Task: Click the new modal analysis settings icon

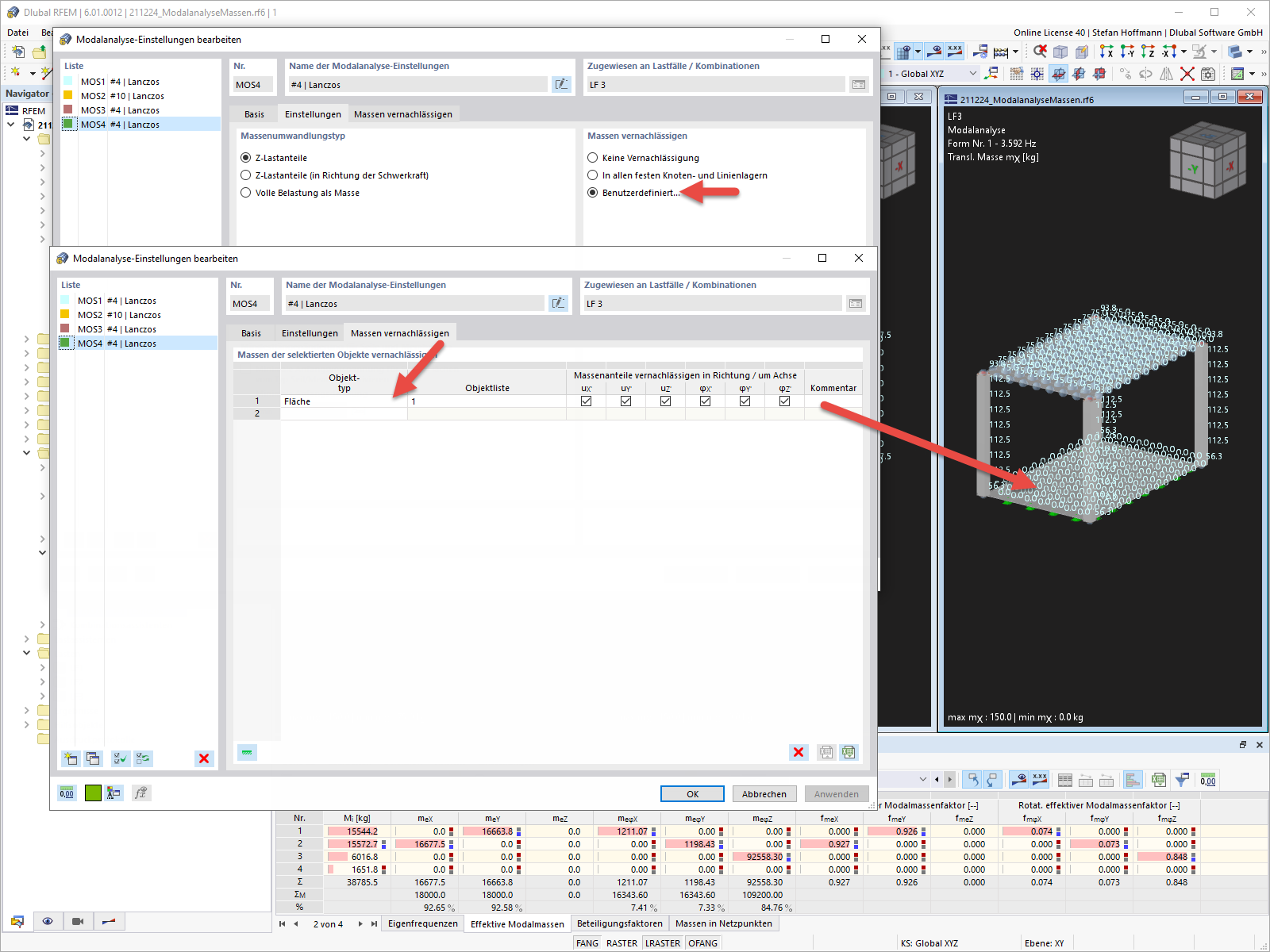Action: point(70,758)
